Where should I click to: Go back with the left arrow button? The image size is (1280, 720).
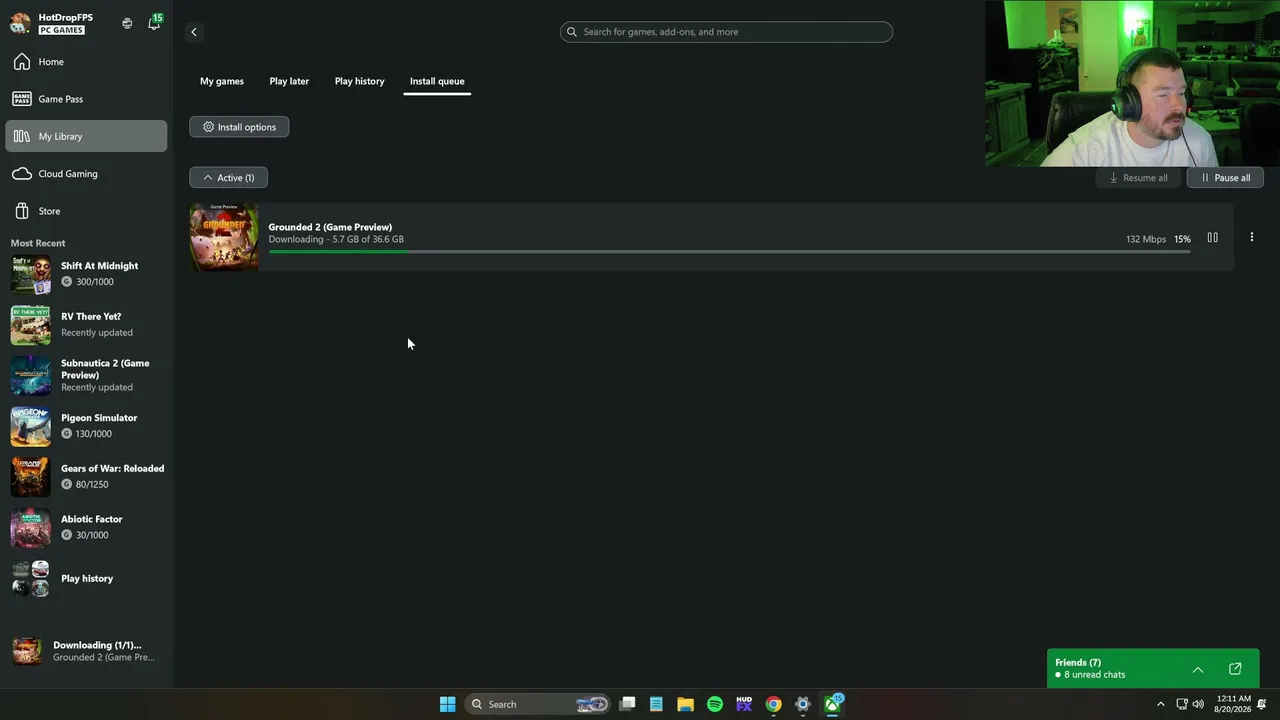[194, 32]
